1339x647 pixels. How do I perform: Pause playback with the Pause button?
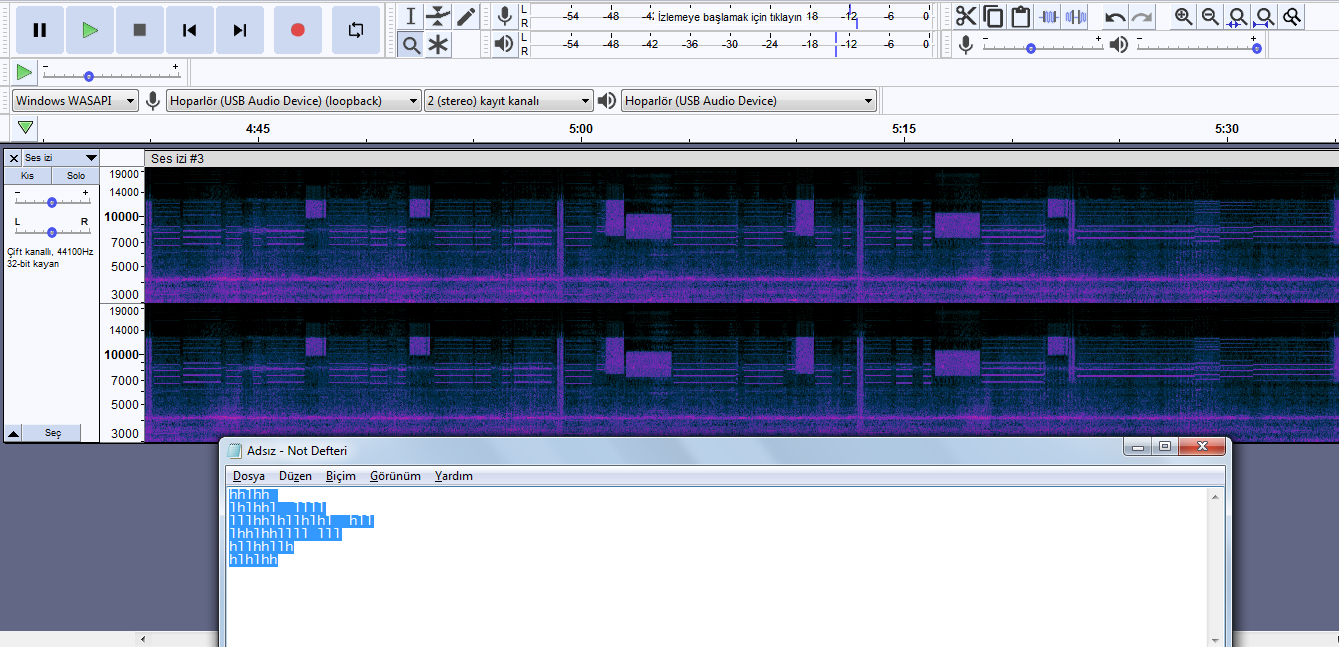pyautogui.click(x=40, y=30)
